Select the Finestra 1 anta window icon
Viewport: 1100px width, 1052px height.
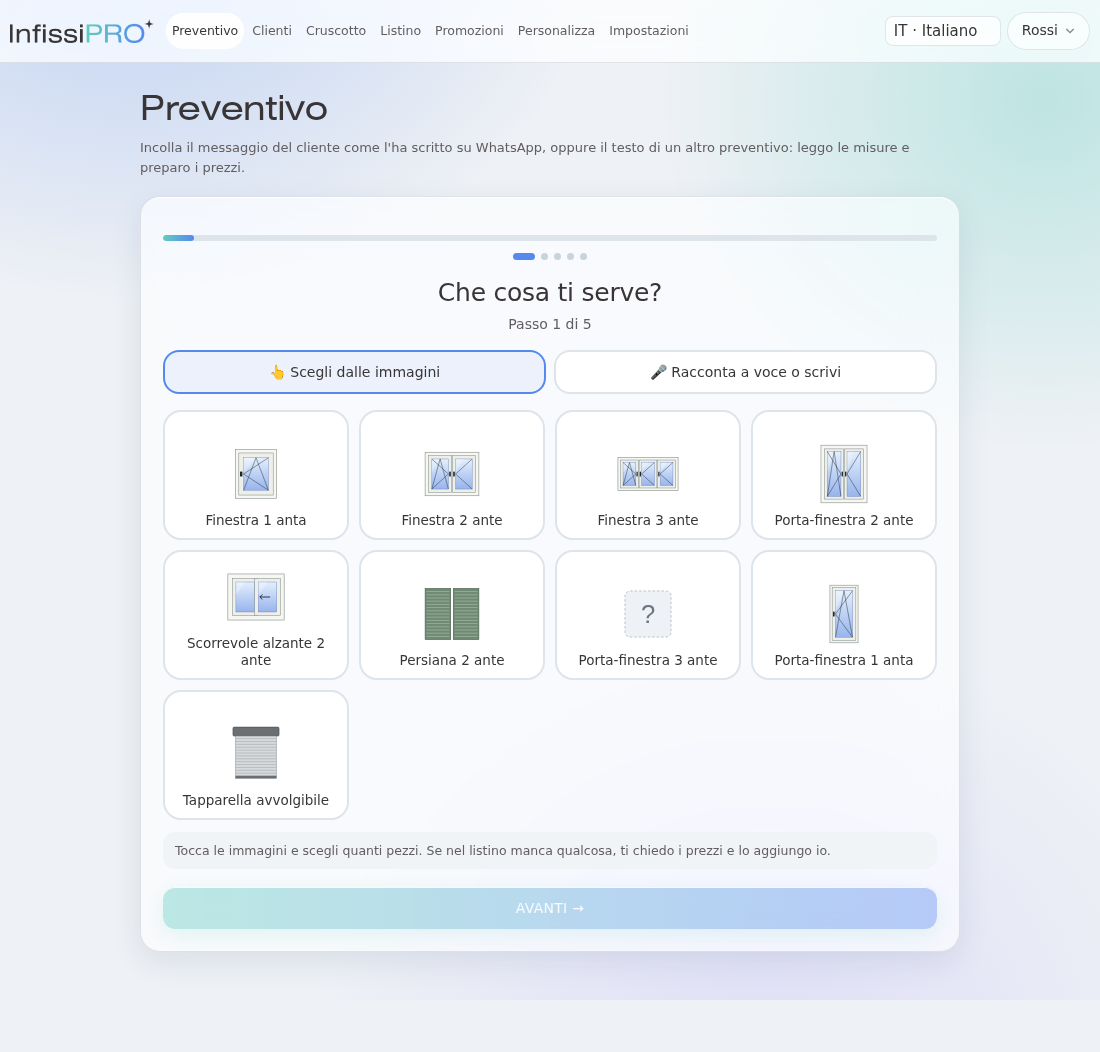[x=255, y=474]
